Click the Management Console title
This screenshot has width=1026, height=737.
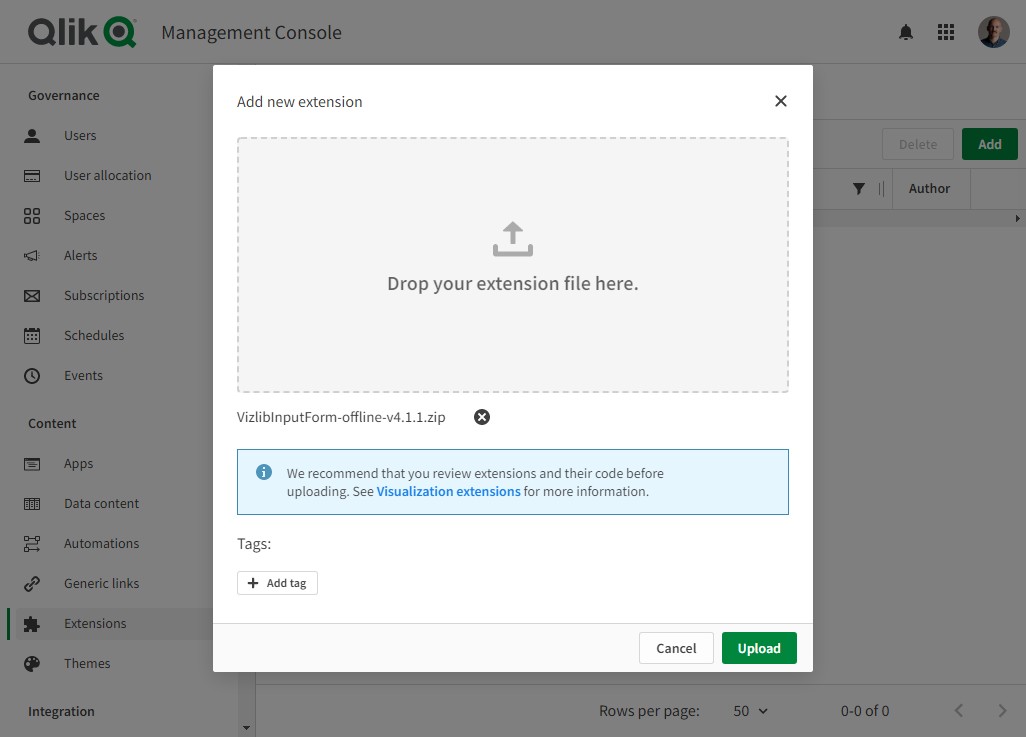point(251,32)
